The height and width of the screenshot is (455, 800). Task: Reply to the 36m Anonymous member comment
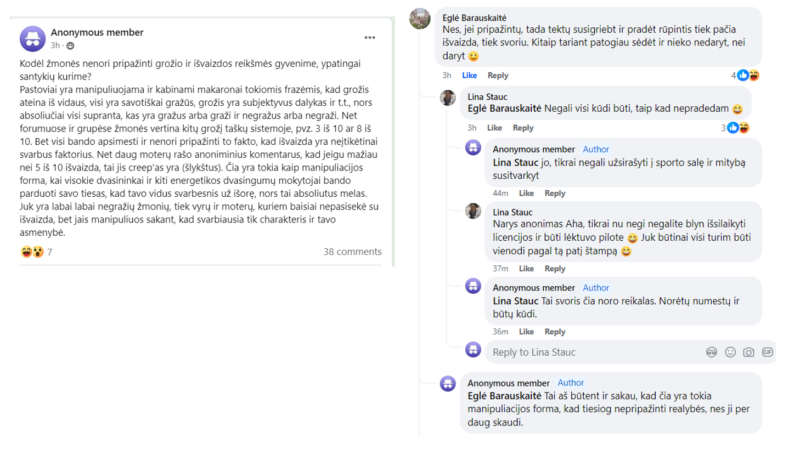click(x=554, y=332)
